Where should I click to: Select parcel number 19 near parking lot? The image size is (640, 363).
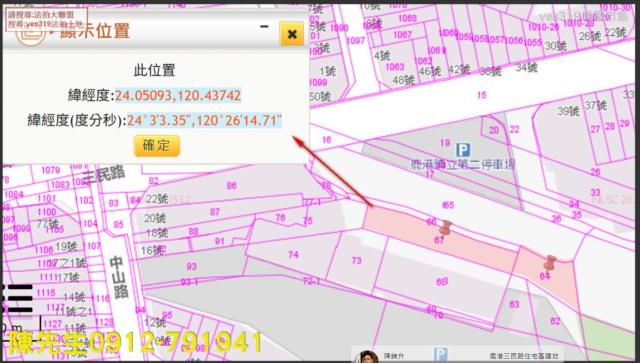tap(445, 143)
